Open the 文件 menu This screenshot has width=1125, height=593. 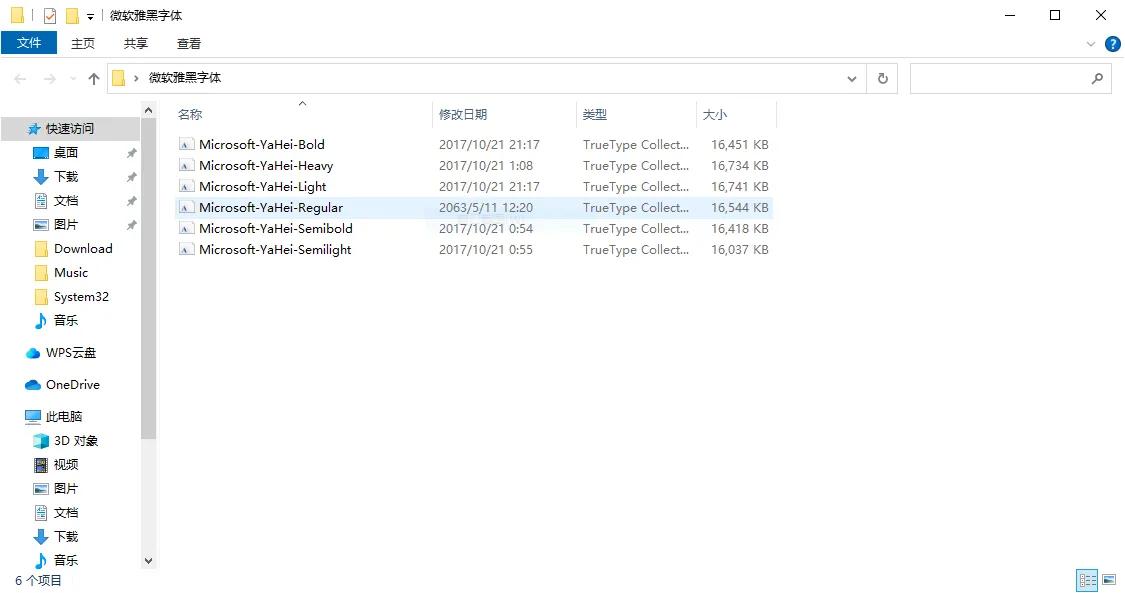[29, 43]
